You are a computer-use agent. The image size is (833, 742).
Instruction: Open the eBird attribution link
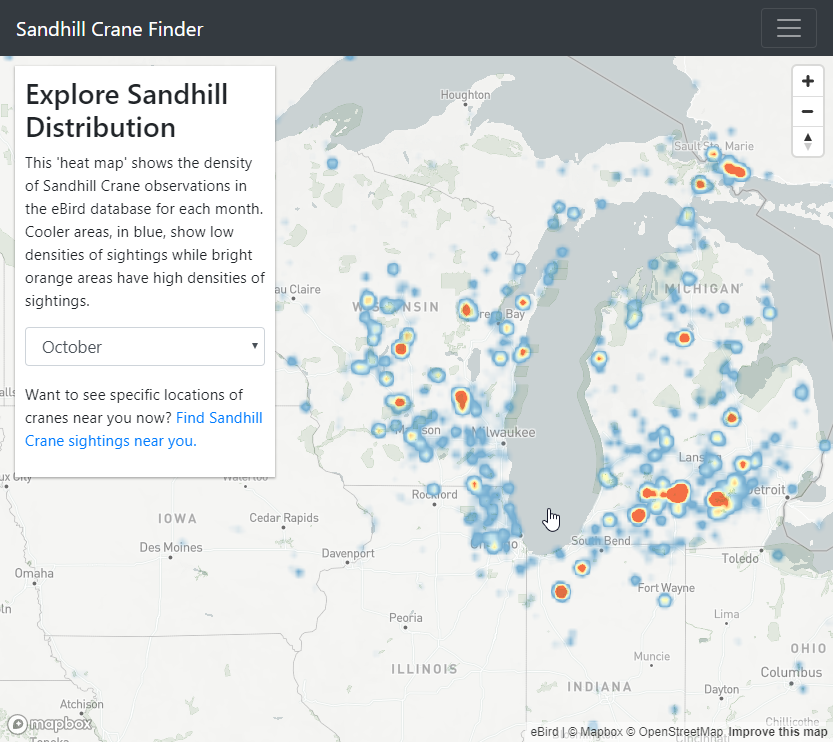pyautogui.click(x=544, y=732)
